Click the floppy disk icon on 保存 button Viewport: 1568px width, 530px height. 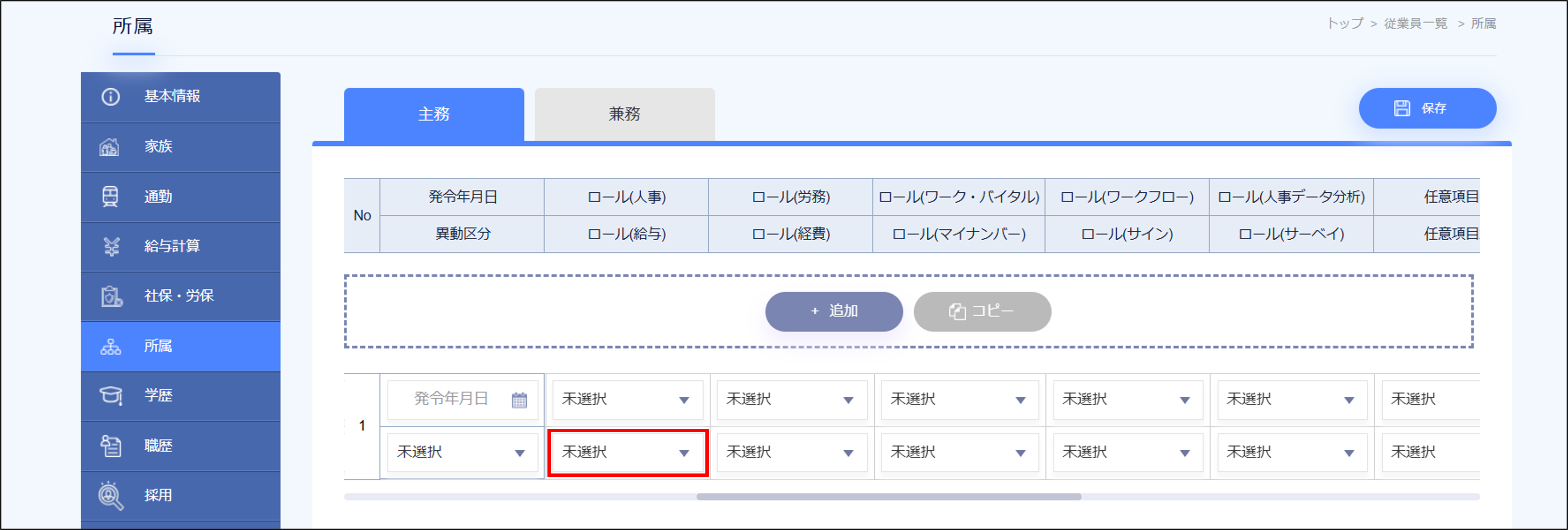(1402, 108)
